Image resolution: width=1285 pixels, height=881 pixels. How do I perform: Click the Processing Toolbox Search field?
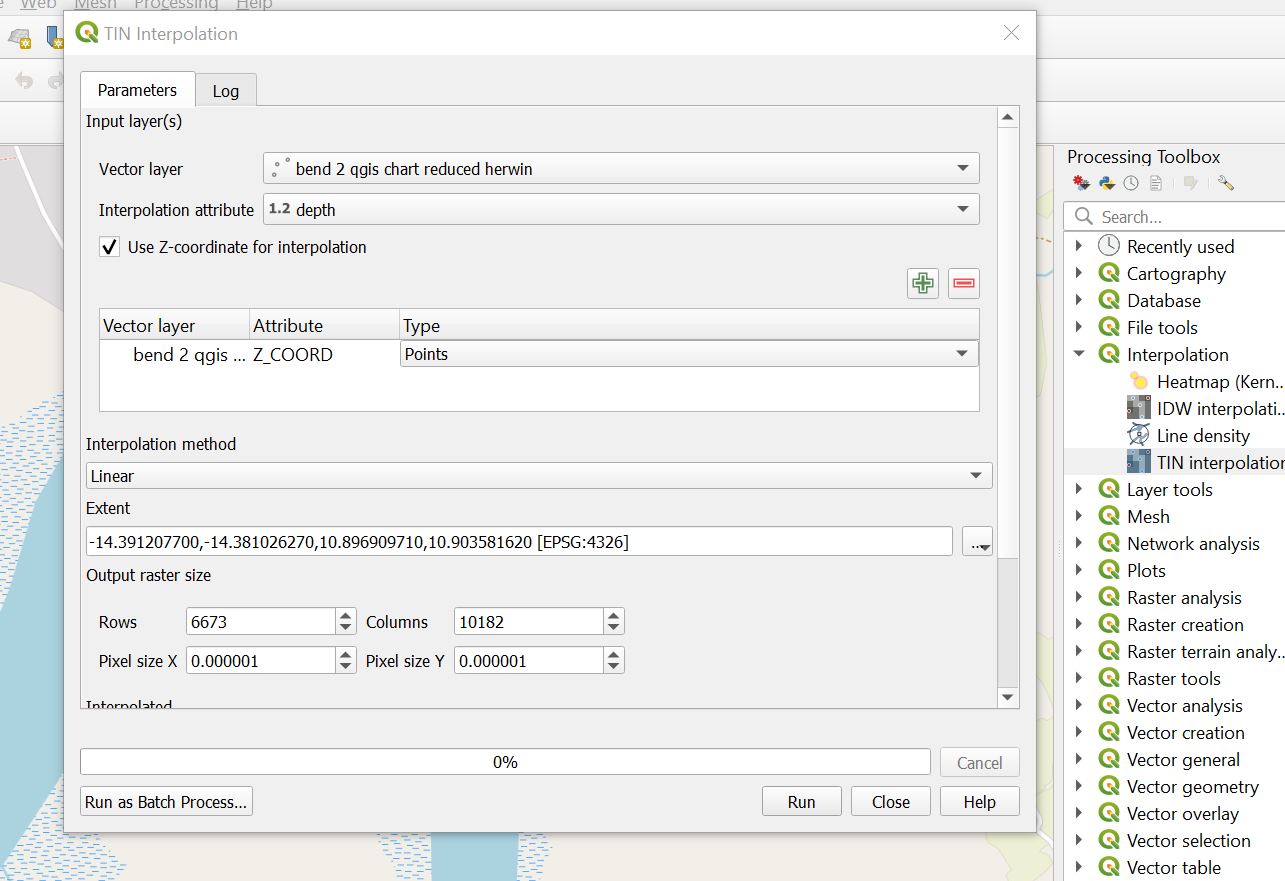[1175, 216]
